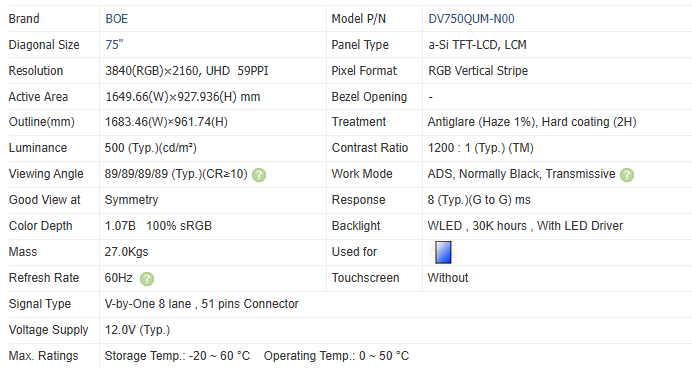
Task: Click the help icon beside 60Hz refresh rate
Action: point(147,279)
